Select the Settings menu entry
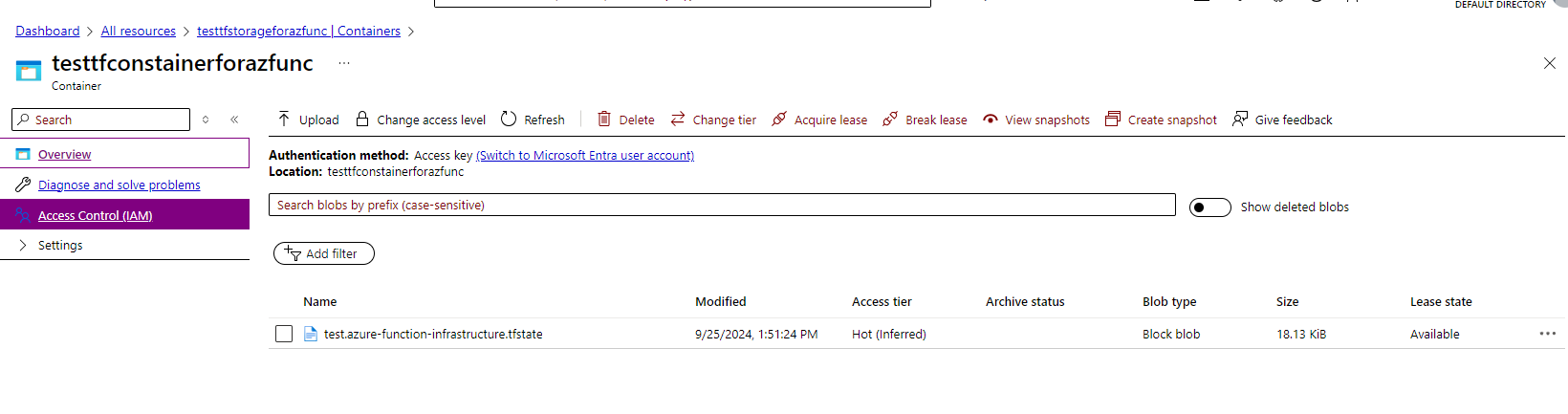1568x414 pixels. [x=124, y=246]
